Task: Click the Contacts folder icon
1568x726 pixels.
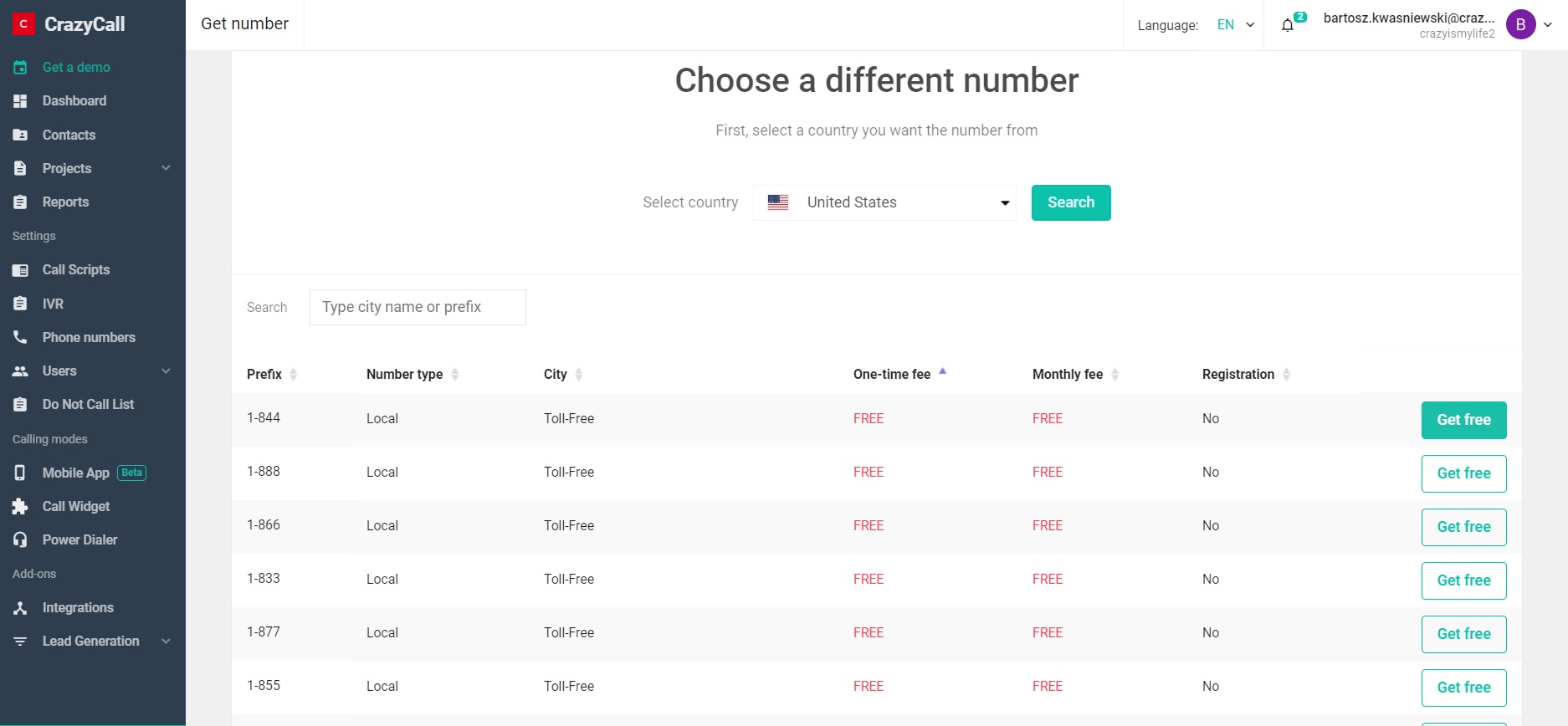Action: pyautogui.click(x=20, y=135)
